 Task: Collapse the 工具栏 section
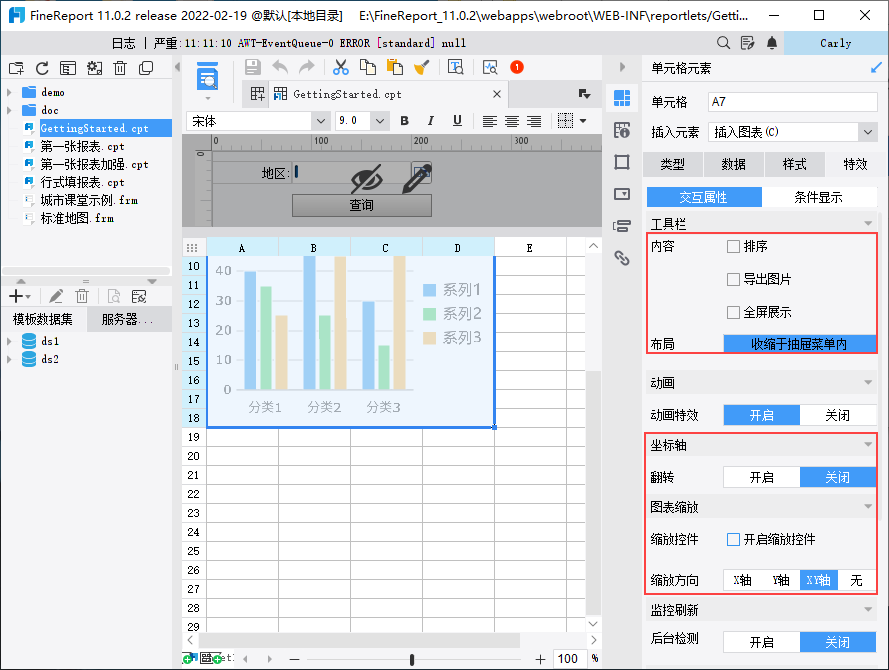pyautogui.click(x=868, y=223)
